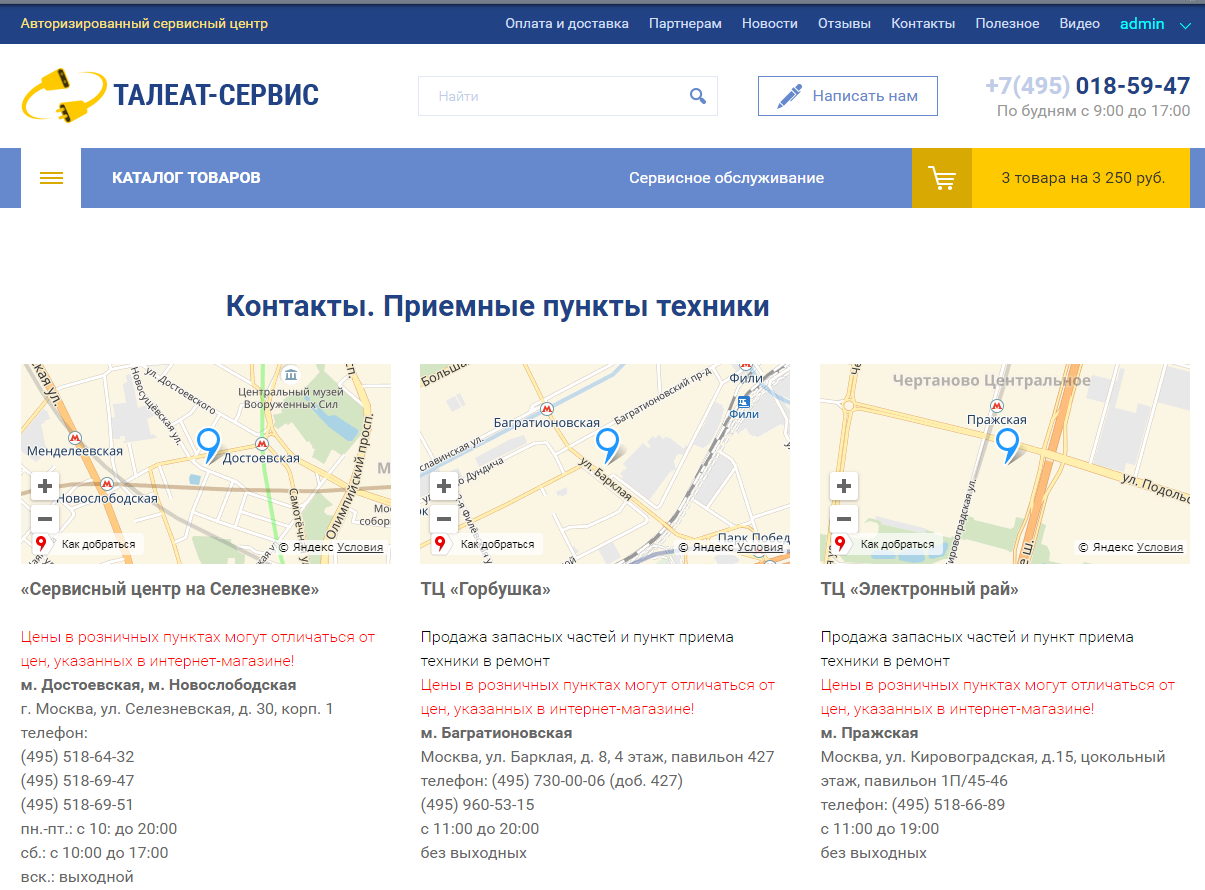1205x890 pixels.
Task: Click Авторизированный сервисный центр text
Action: tap(144, 24)
